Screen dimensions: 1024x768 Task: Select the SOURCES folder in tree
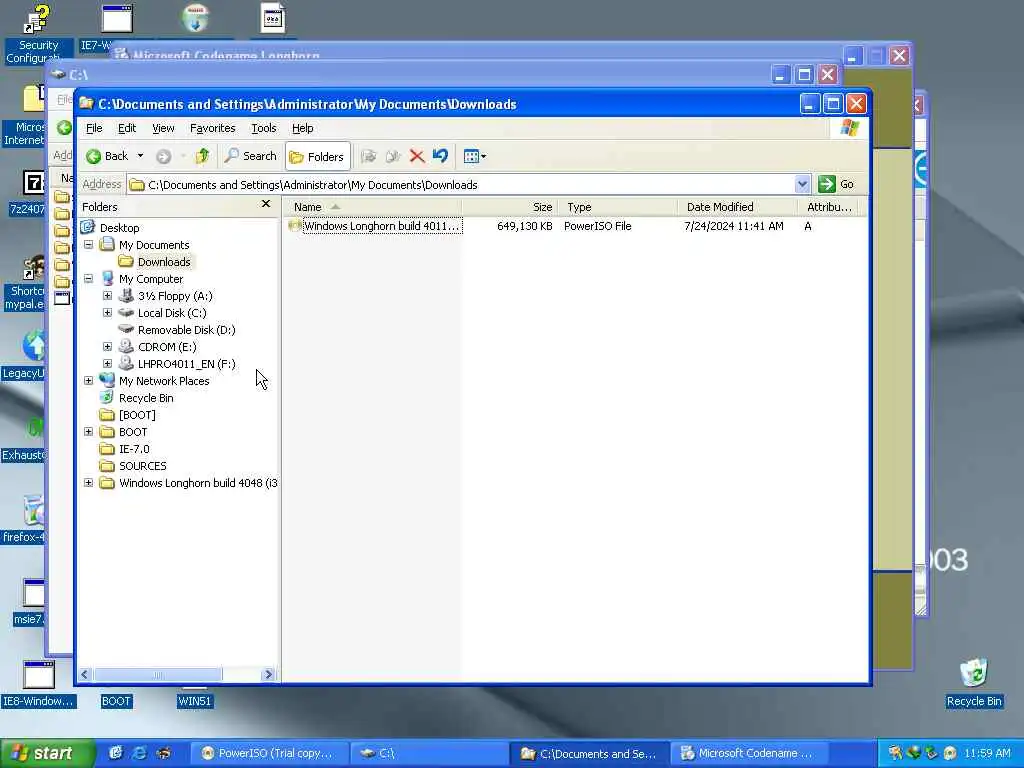coord(142,466)
